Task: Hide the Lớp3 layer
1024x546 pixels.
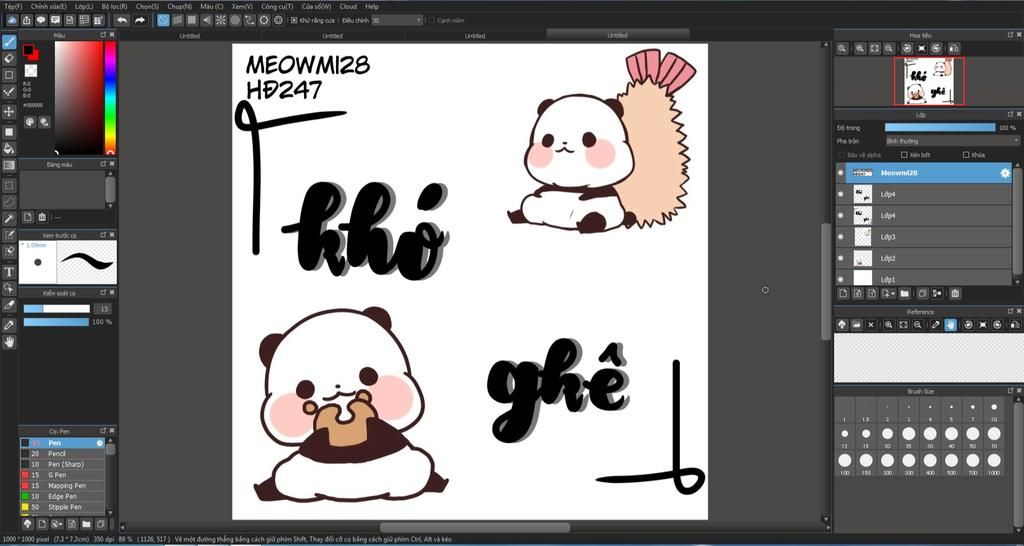Action: point(840,237)
